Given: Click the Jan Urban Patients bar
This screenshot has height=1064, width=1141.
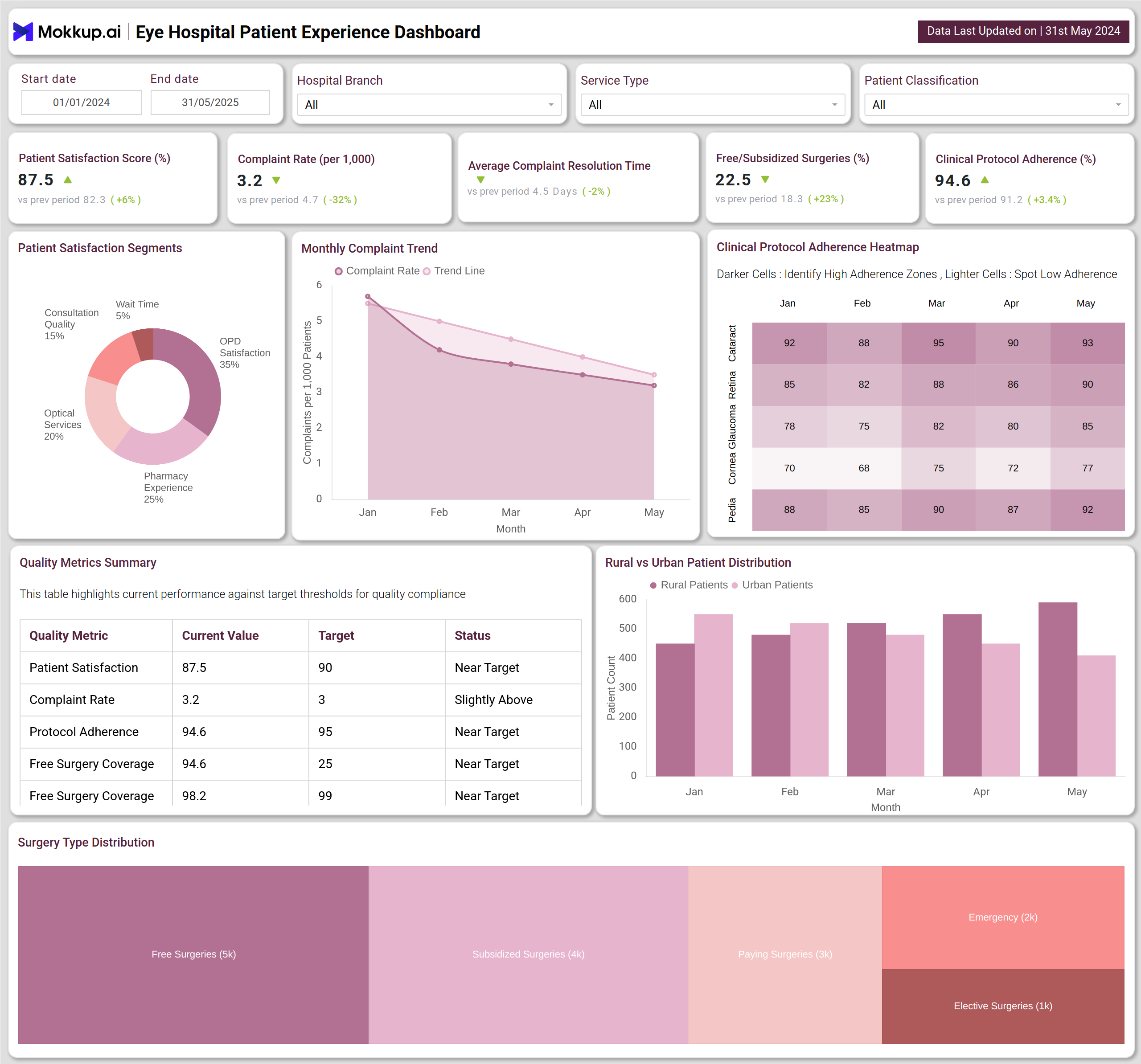Looking at the screenshot, I should (714, 695).
